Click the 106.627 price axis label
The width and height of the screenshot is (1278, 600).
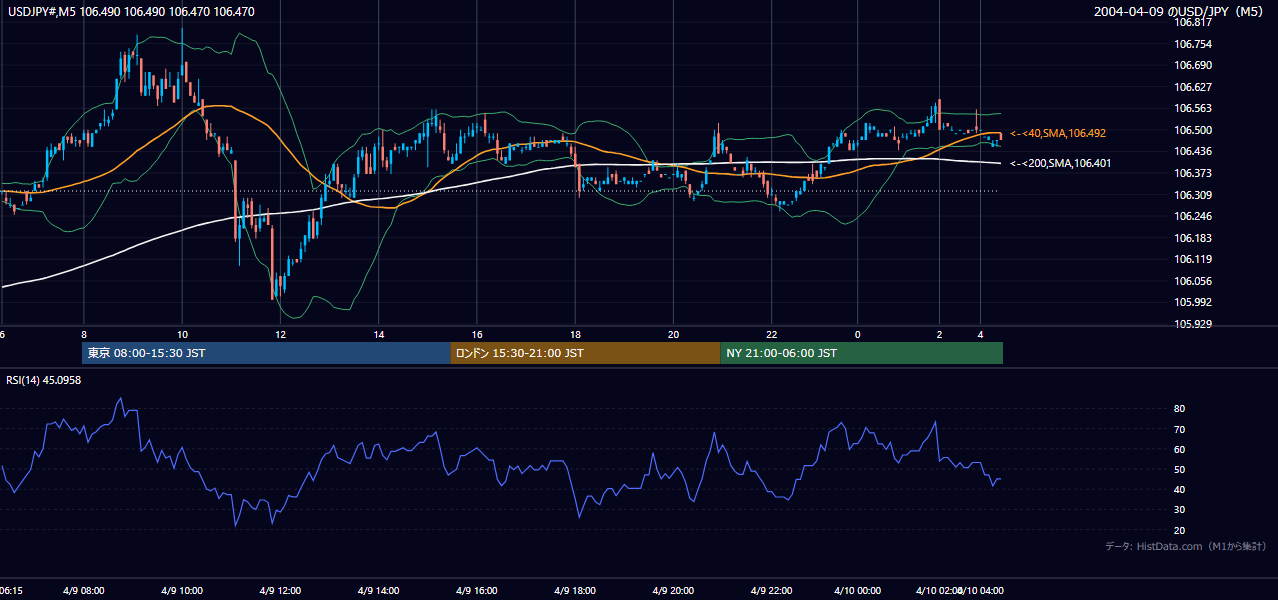pyautogui.click(x=1193, y=87)
